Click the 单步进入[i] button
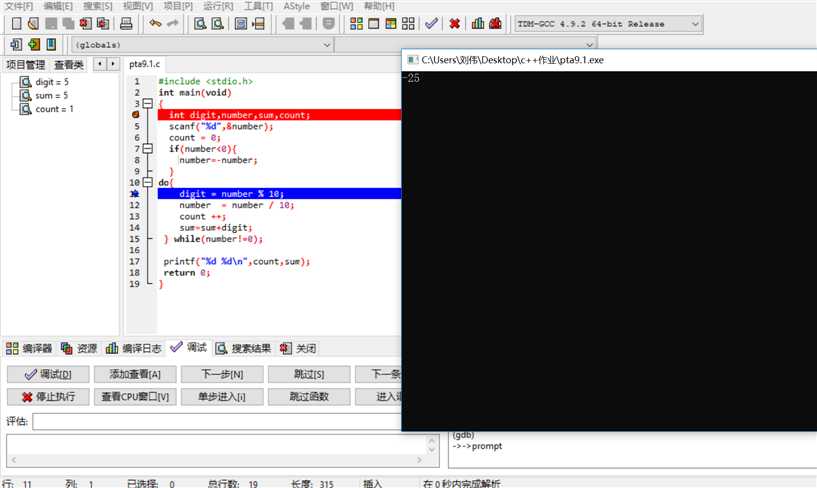Screen dimensions: 817x488 click(222, 396)
